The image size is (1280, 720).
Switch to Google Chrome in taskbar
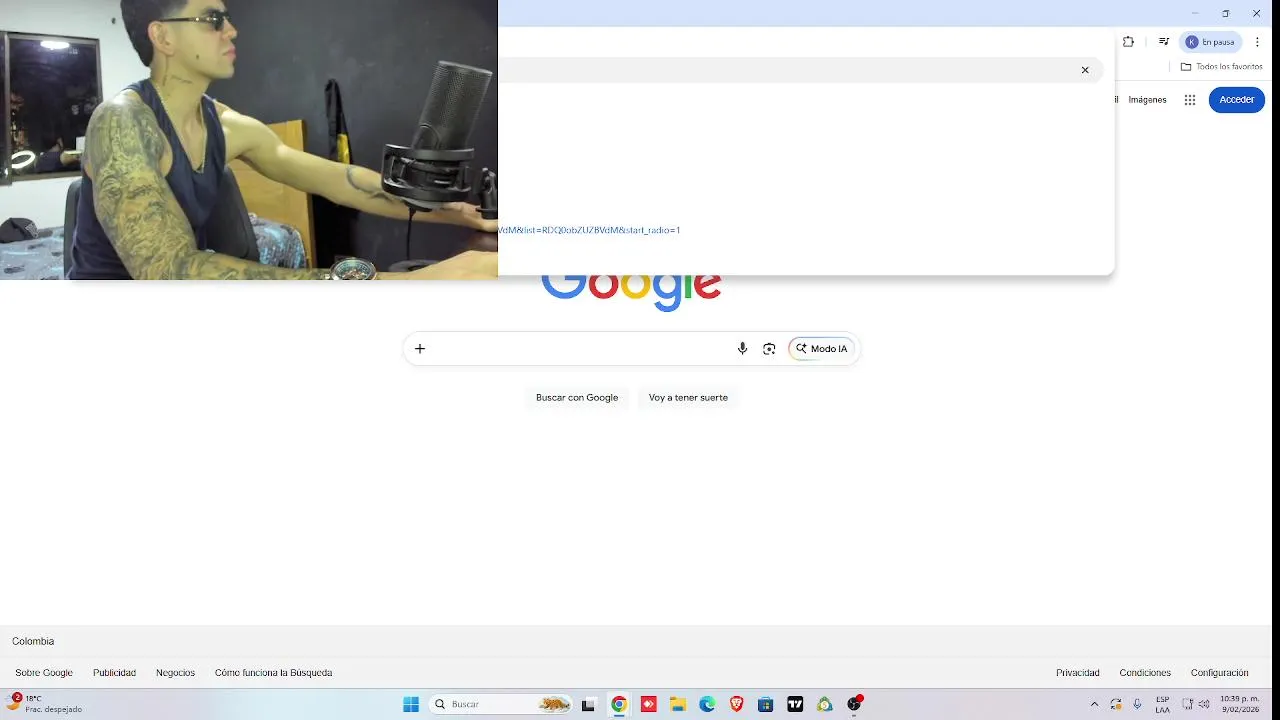(x=619, y=704)
